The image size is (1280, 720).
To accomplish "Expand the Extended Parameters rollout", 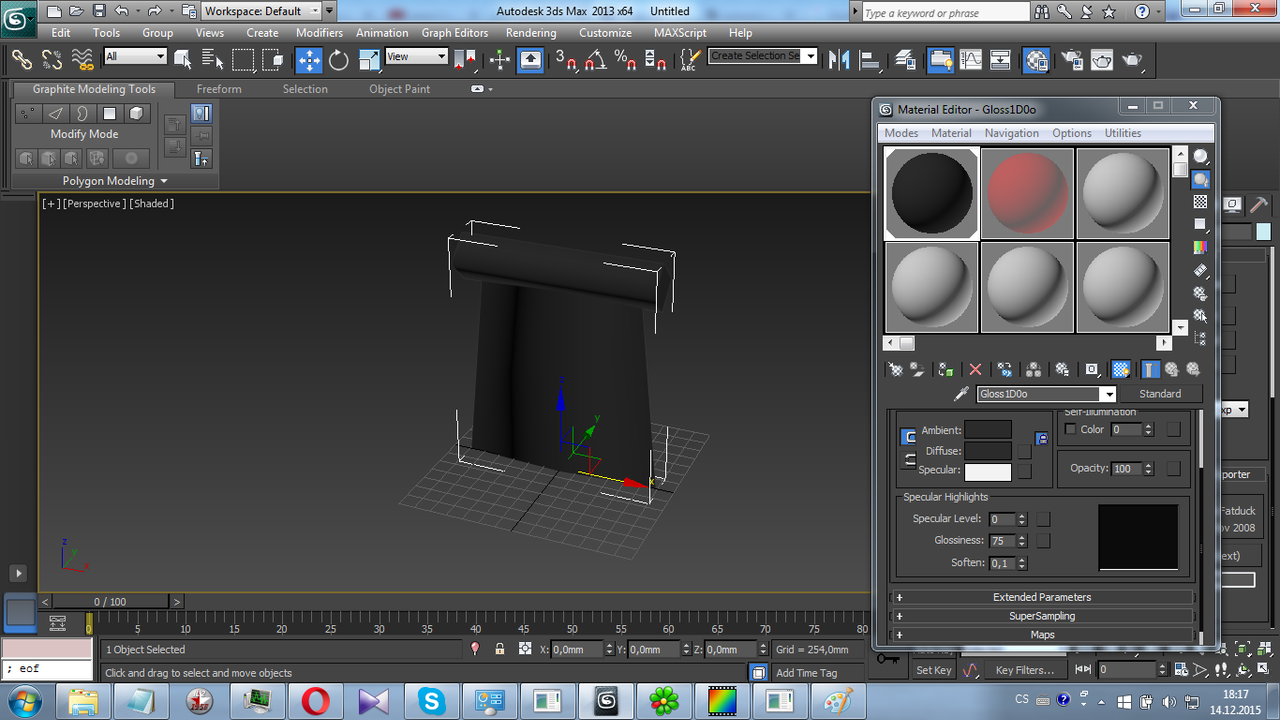I will 1042,597.
